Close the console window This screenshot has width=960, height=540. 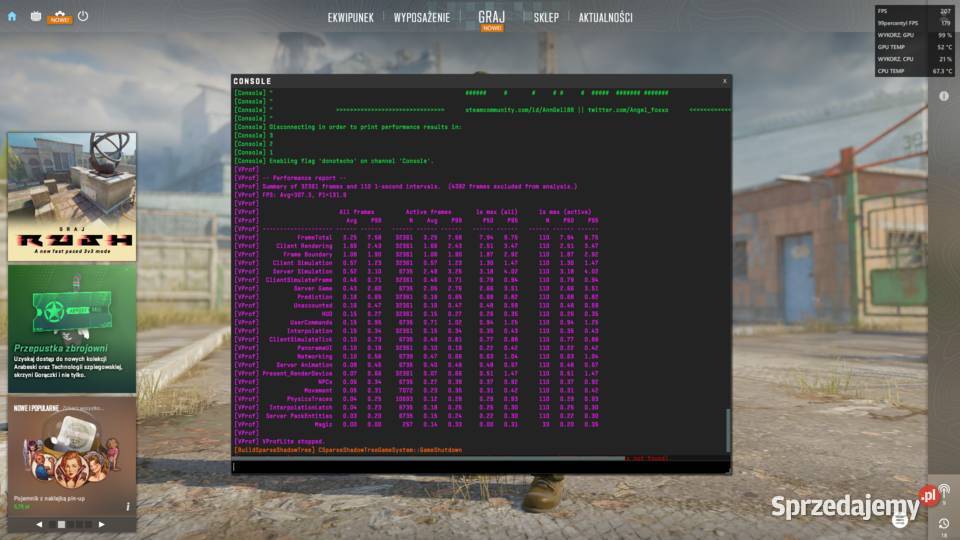(725, 81)
